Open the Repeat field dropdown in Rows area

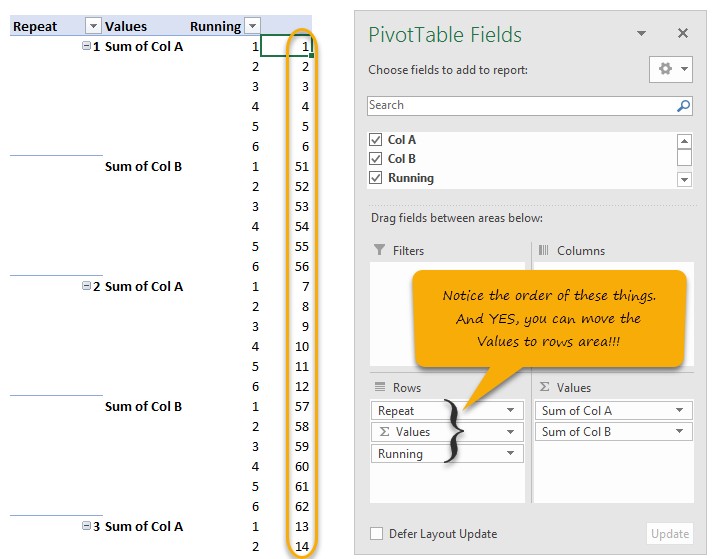512,411
